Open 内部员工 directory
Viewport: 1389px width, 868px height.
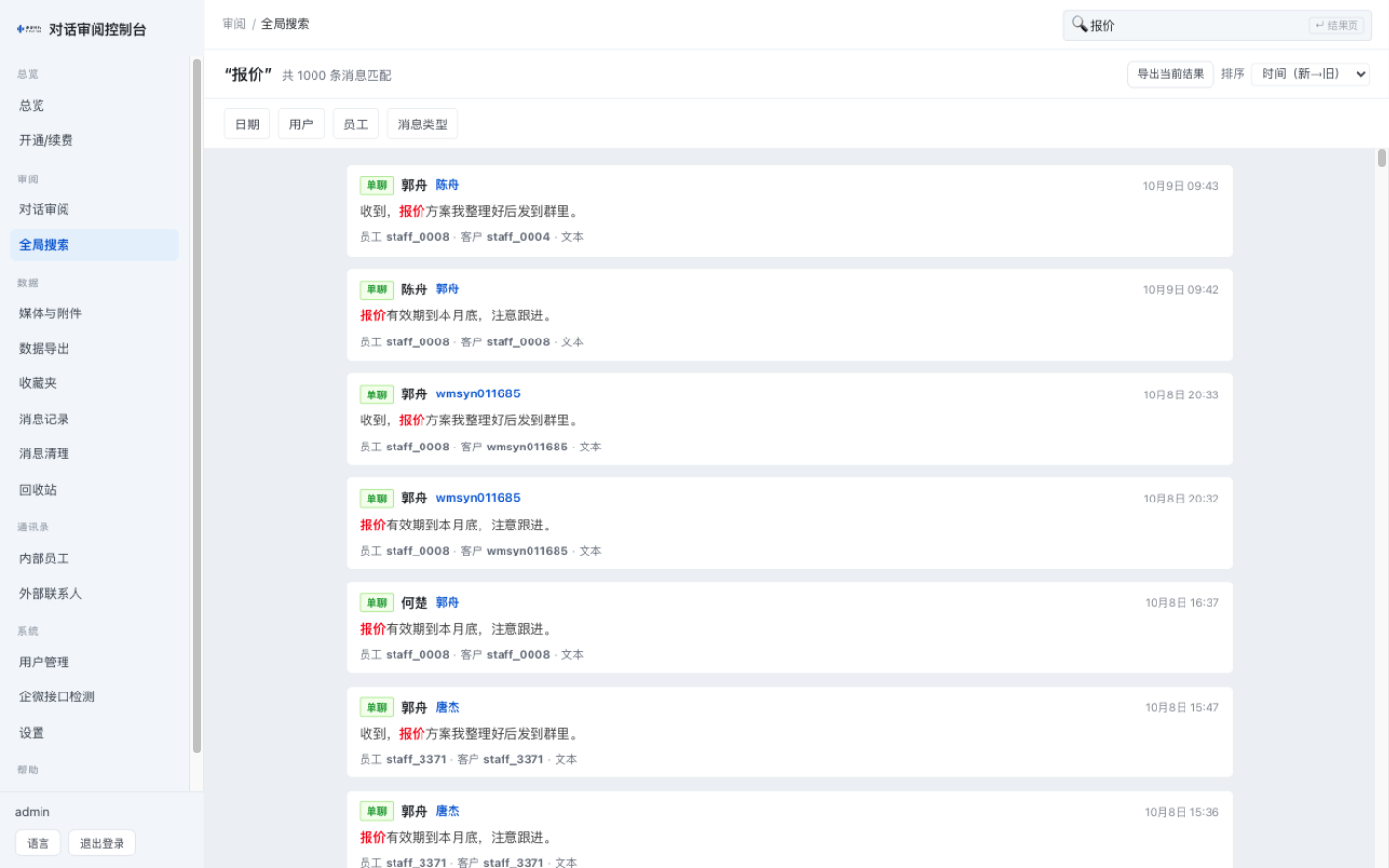pyautogui.click(x=95, y=558)
